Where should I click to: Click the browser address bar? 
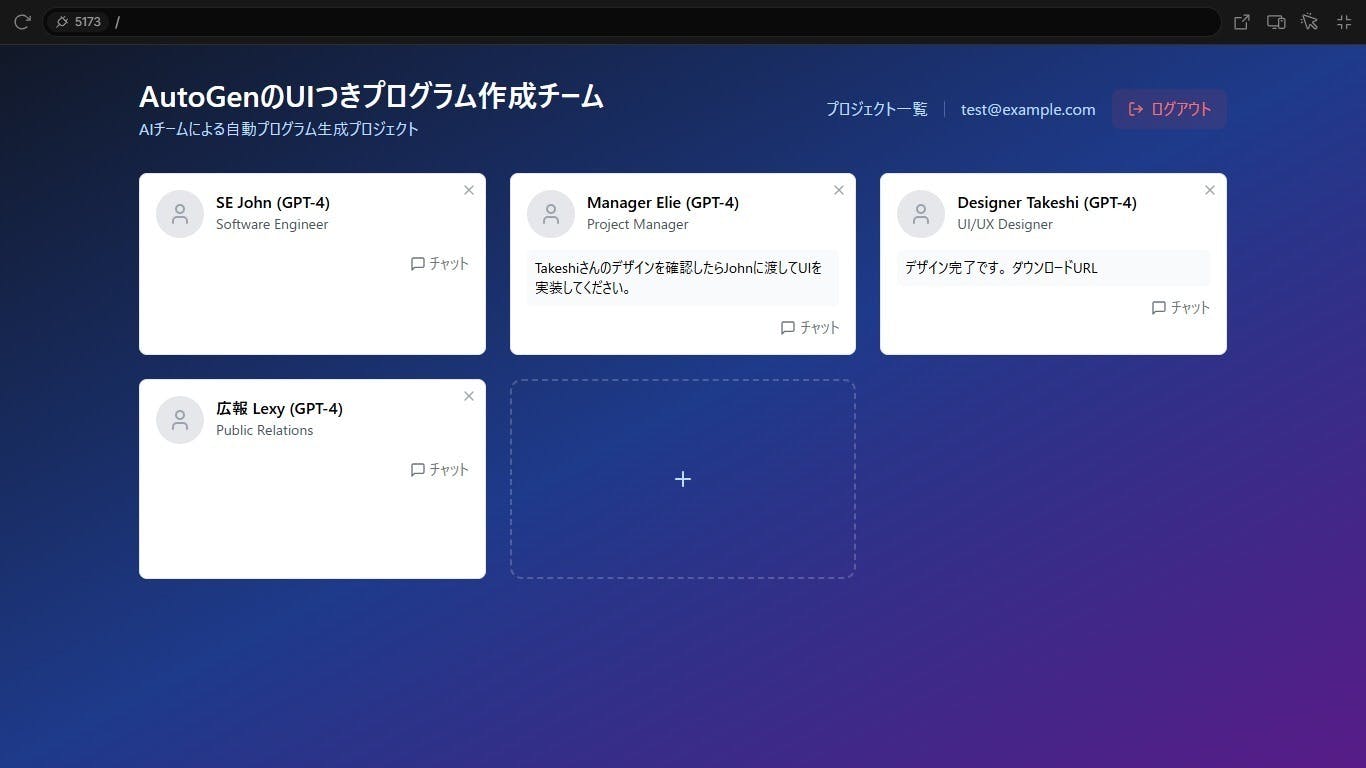[x=600, y=21]
